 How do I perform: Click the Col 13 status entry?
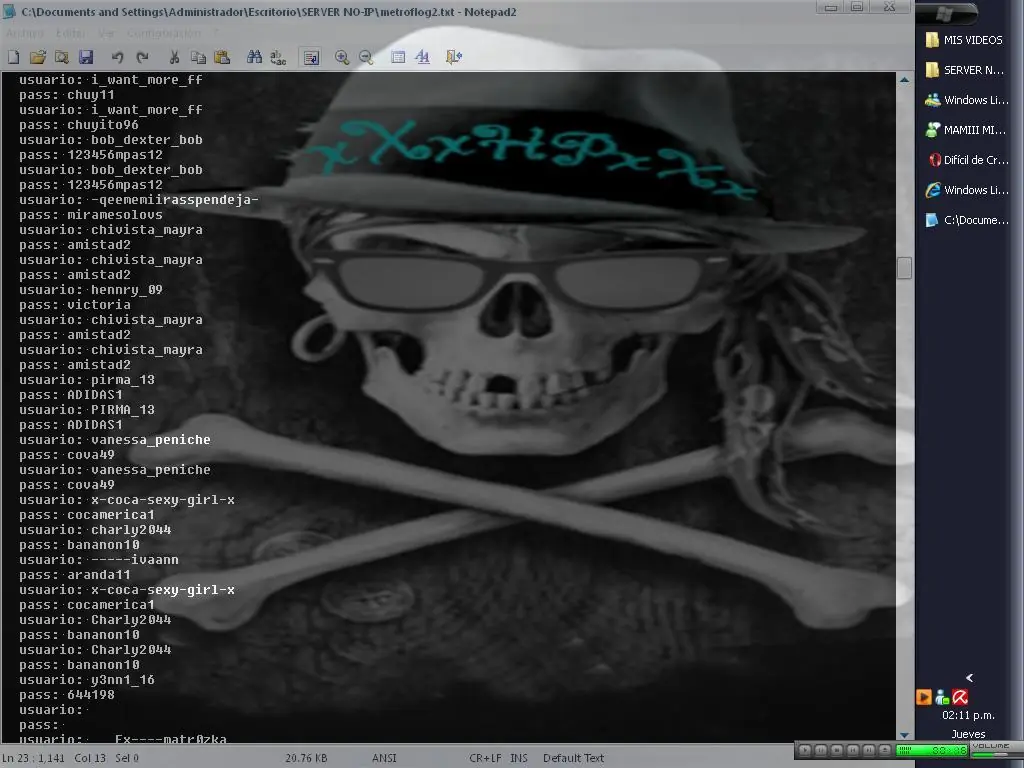90,758
